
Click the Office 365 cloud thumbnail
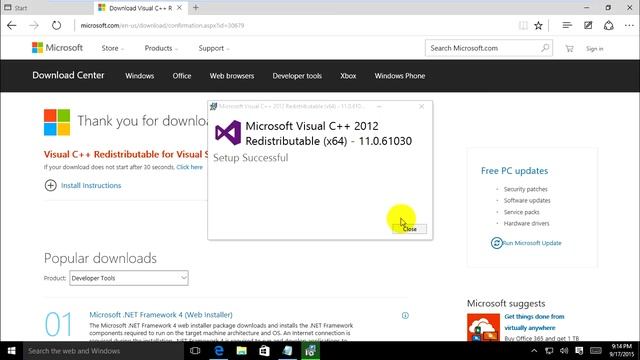tap(483, 327)
